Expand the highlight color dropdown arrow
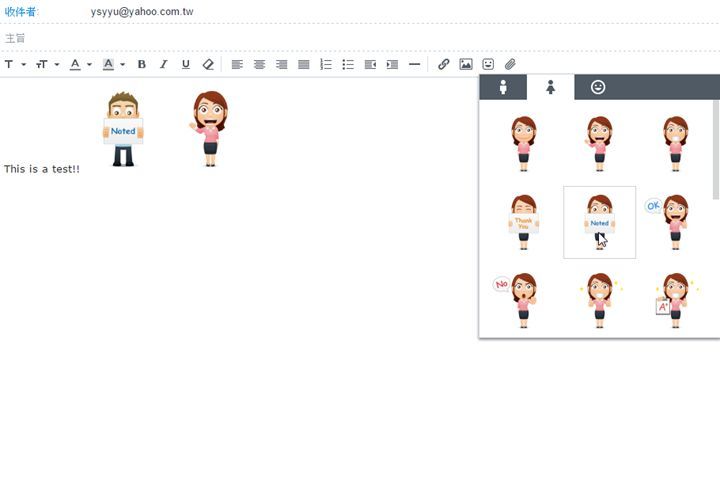This screenshot has height=490, width=720. [123, 64]
